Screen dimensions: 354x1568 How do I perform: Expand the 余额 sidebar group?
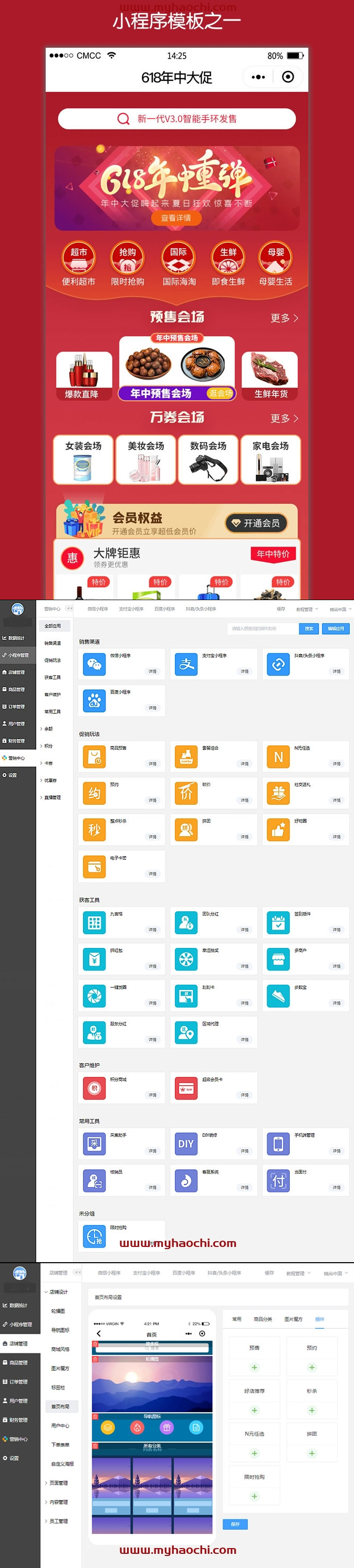[49, 729]
